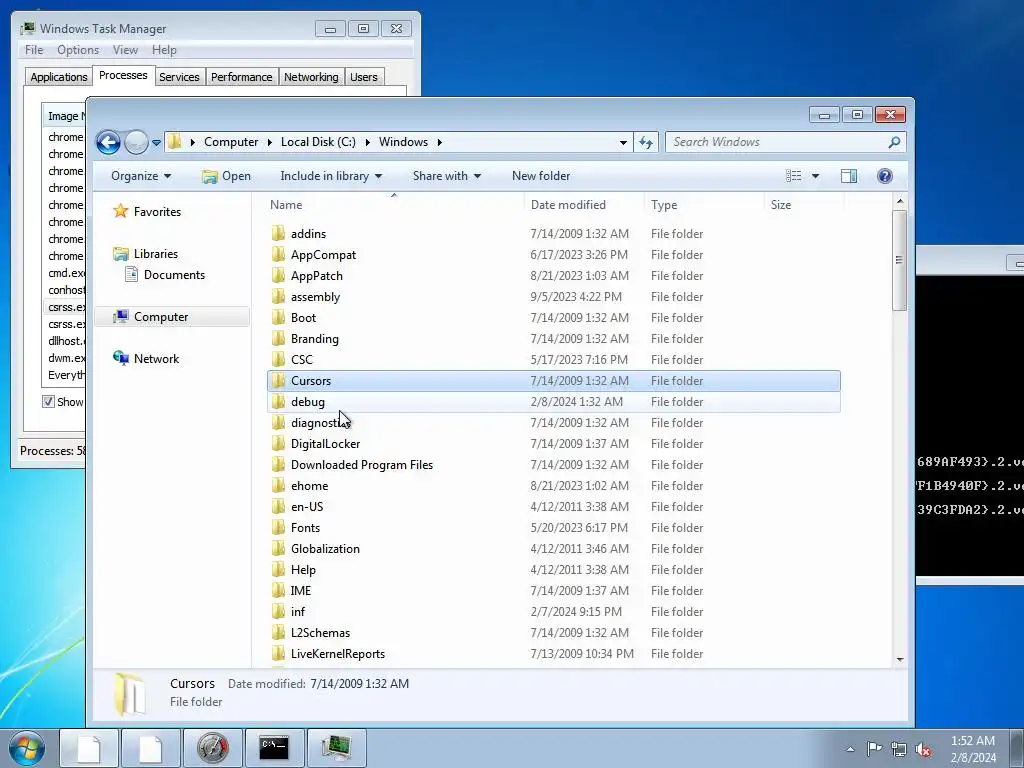Open View menu in Task Manager
This screenshot has height=768, width=1024.
125,50
